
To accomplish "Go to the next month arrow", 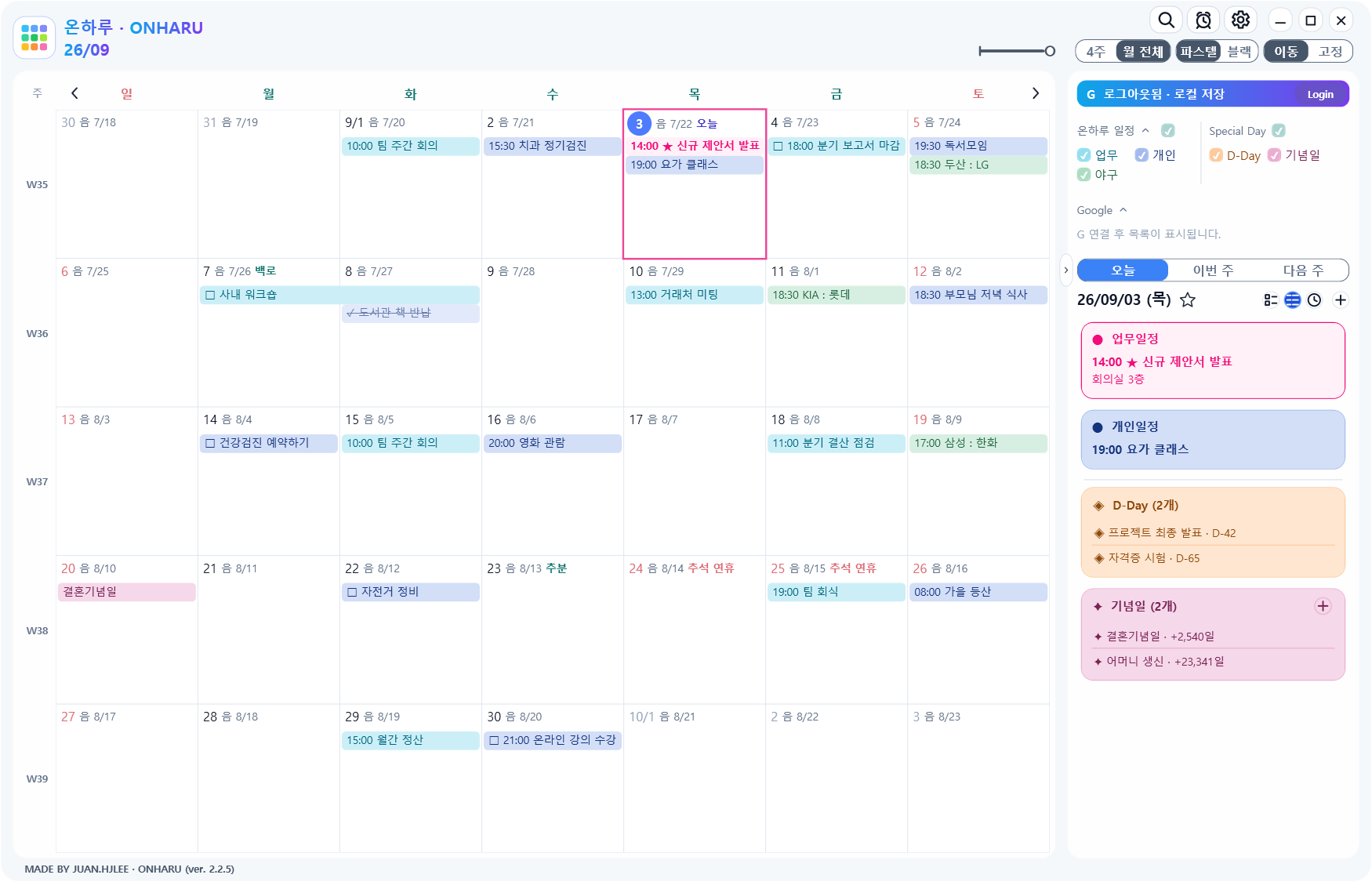I will 1035,93.
